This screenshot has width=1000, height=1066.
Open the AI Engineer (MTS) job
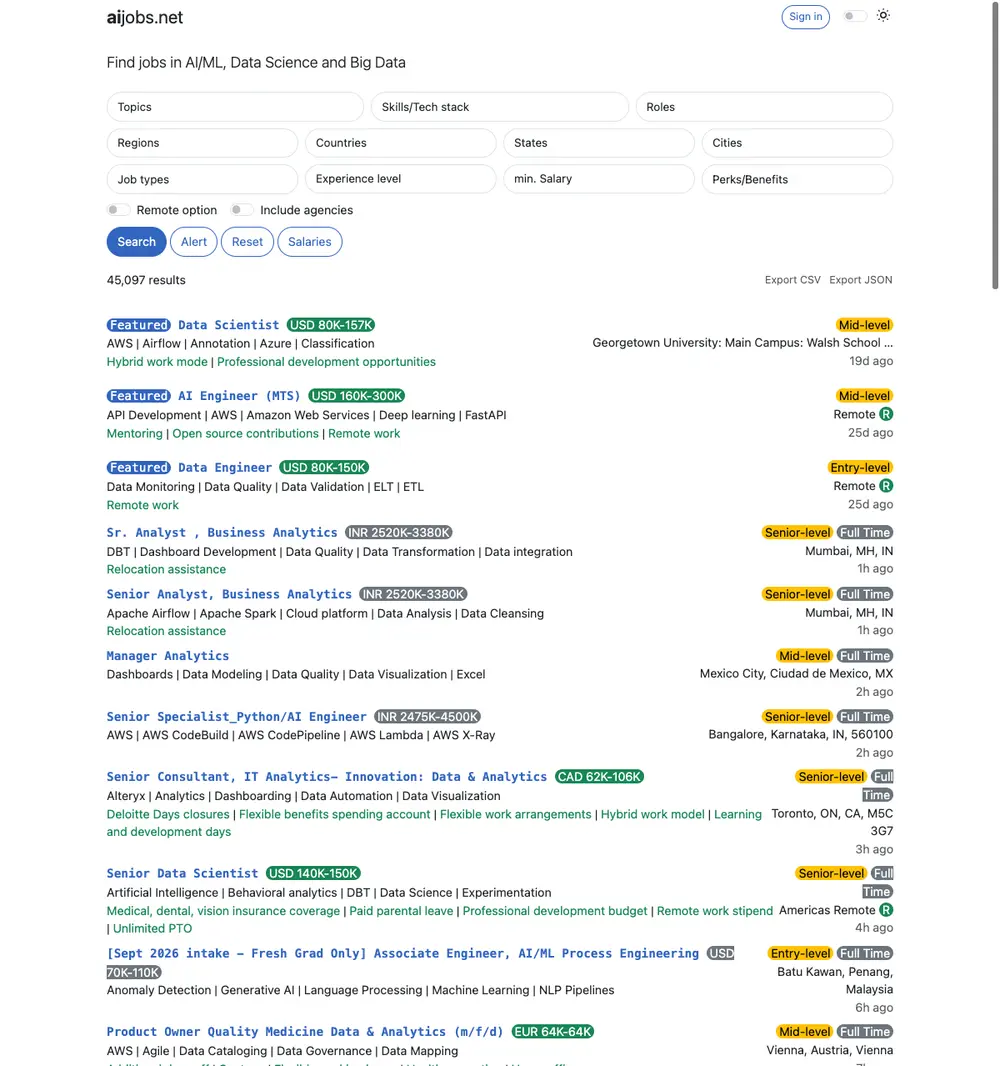point(239,396)
